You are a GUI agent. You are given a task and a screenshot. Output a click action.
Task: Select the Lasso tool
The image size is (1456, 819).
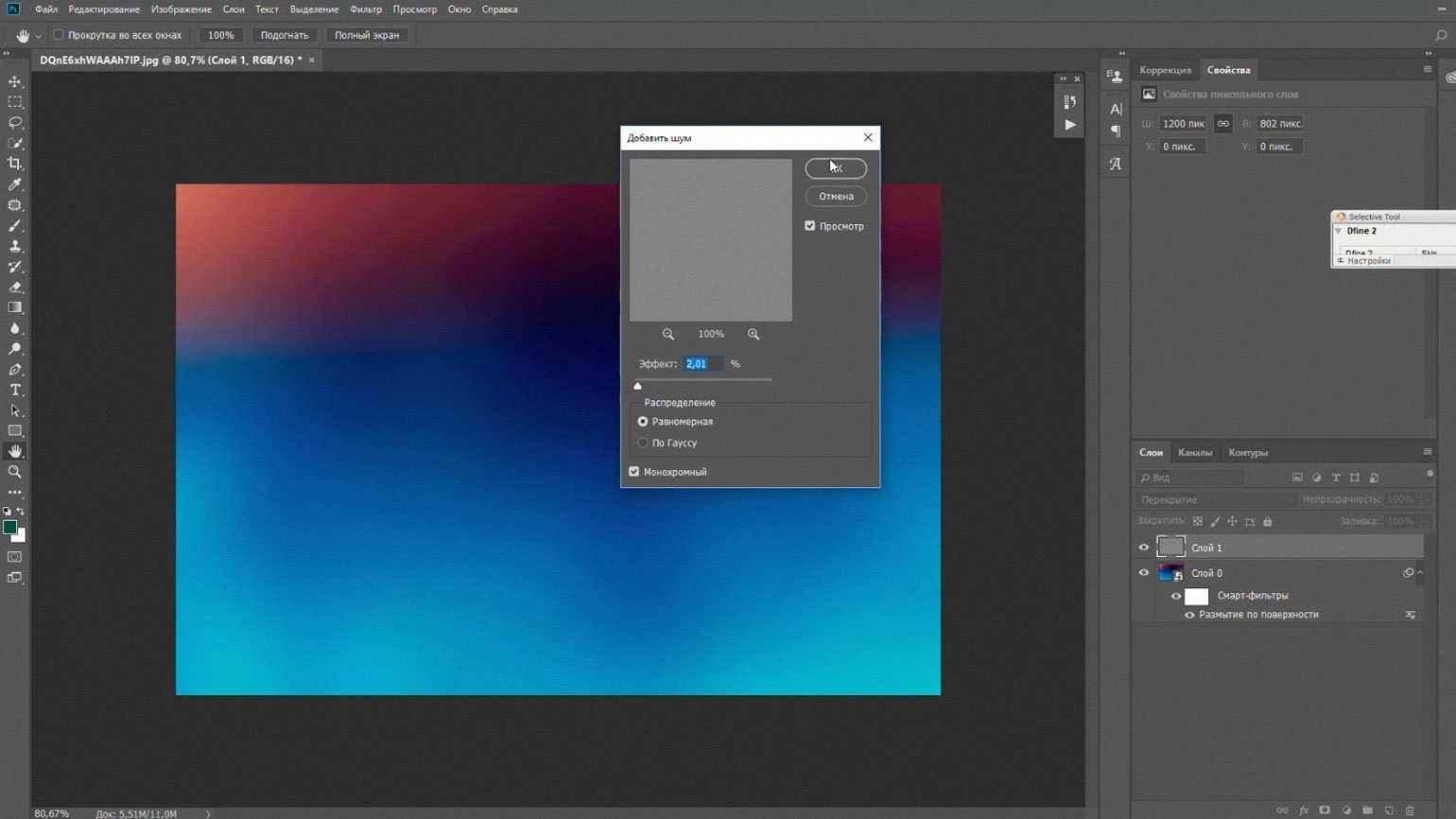click(x=15, y=123)
